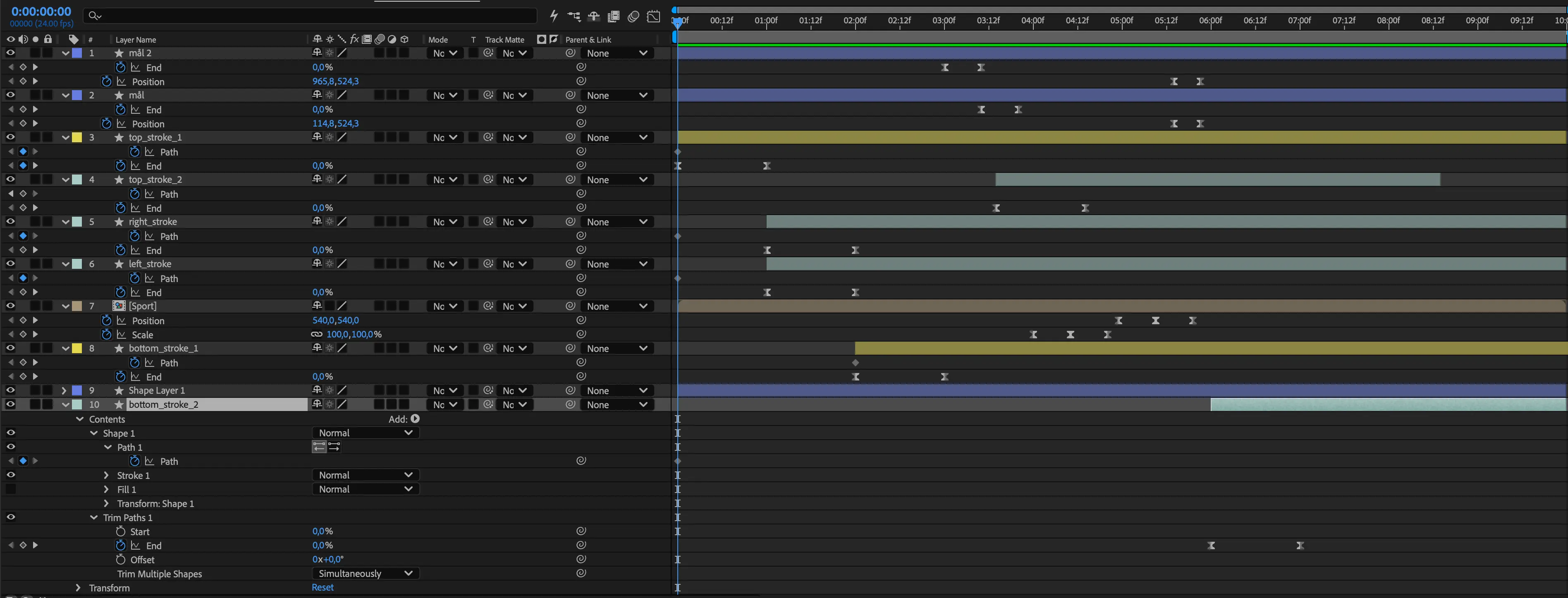
Task: Click the Parent & Link column header
Action: click(588, 40)
